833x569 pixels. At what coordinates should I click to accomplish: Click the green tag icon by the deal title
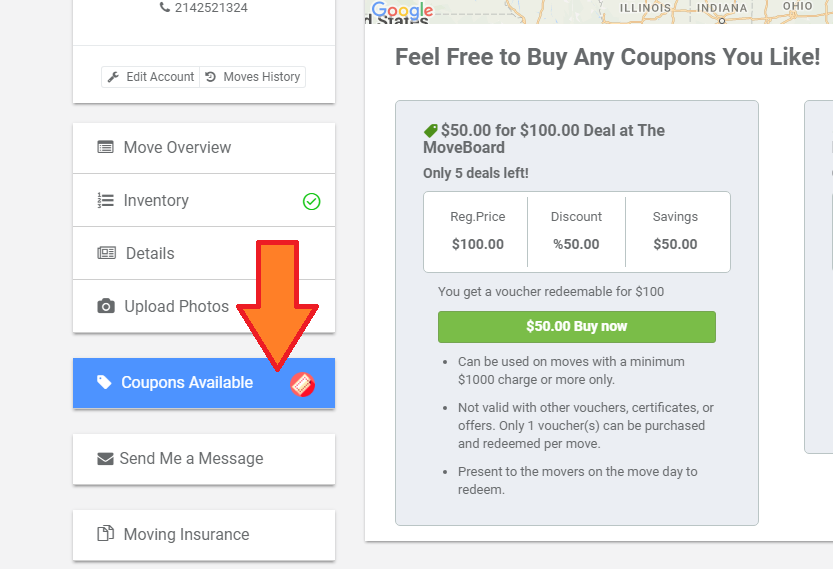(x=430, y=130)
